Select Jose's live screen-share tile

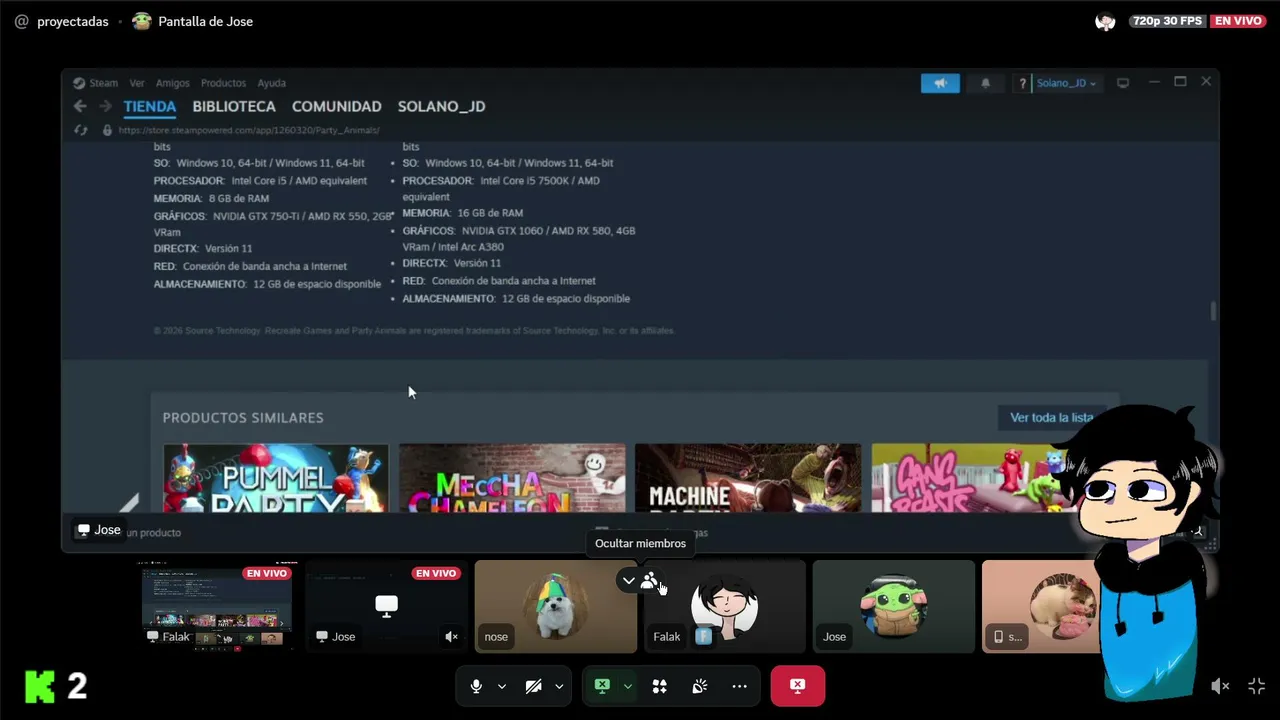[386, 606]
